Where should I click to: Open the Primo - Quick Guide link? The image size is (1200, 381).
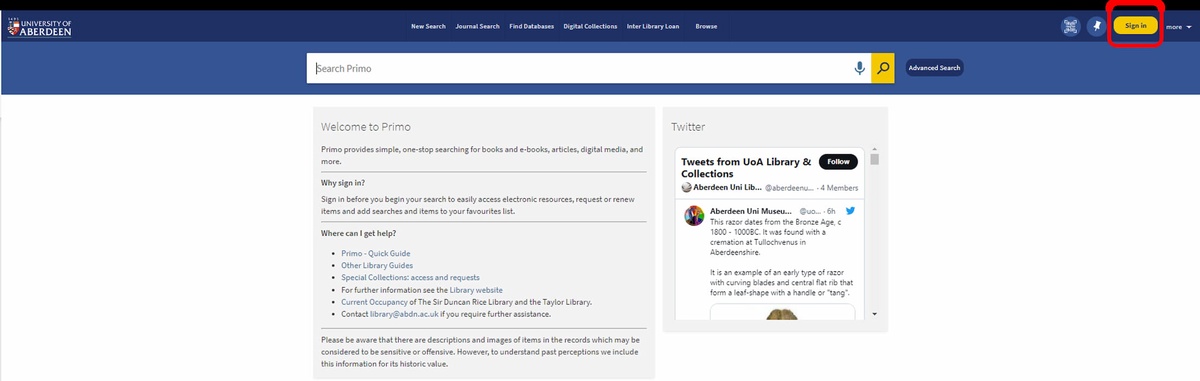coord(376,253)
